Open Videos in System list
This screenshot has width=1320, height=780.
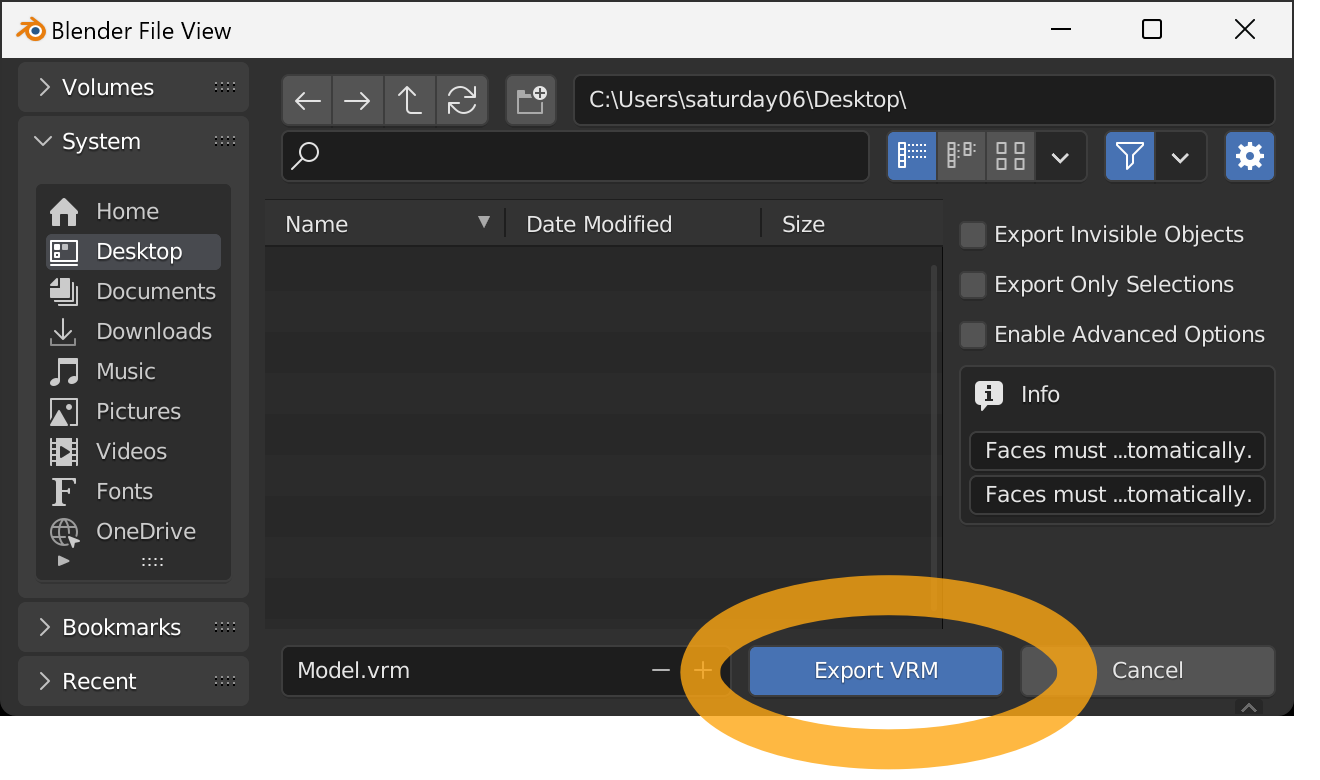point(134,451)
